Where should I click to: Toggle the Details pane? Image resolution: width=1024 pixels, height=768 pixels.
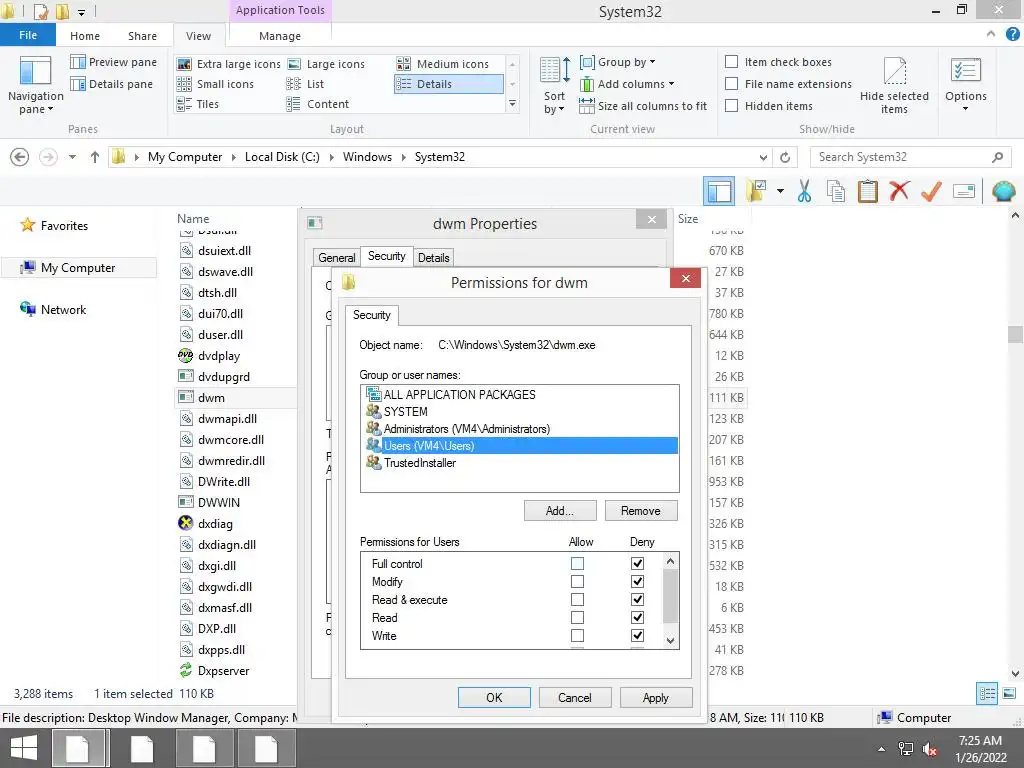(112, 84)
